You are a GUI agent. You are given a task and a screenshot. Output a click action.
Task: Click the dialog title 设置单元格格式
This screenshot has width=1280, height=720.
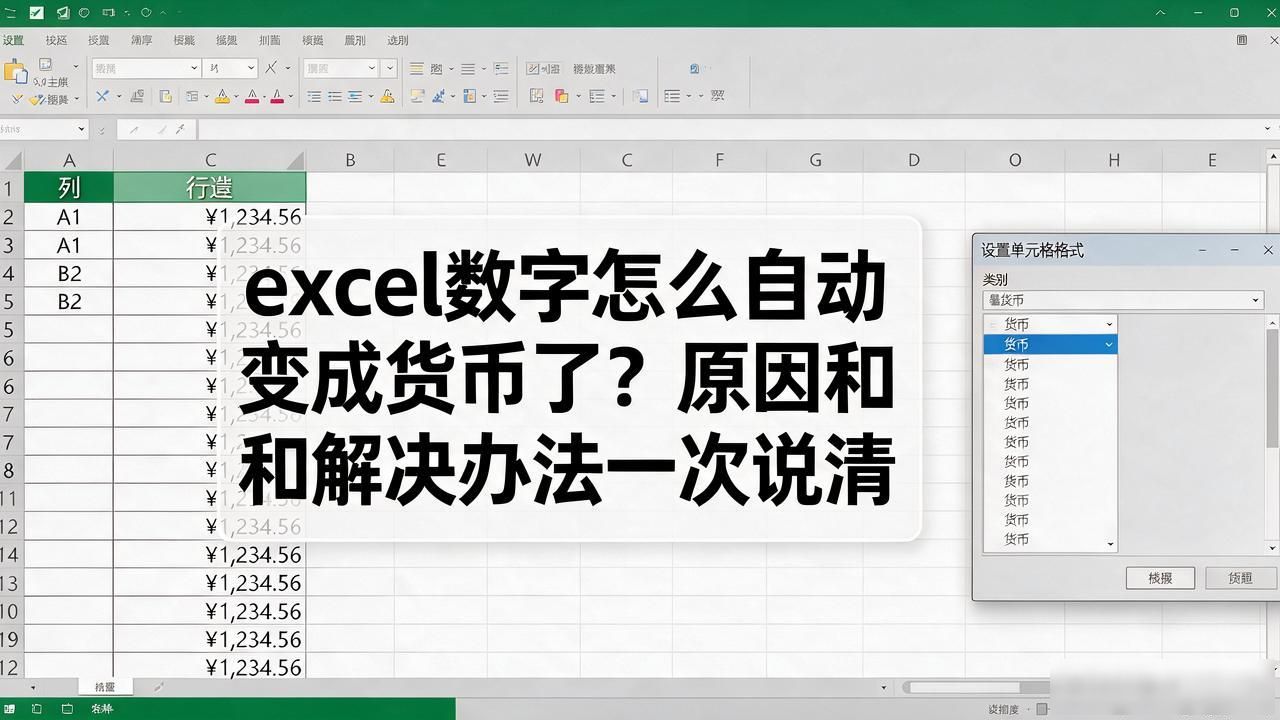coord(1032,250)
